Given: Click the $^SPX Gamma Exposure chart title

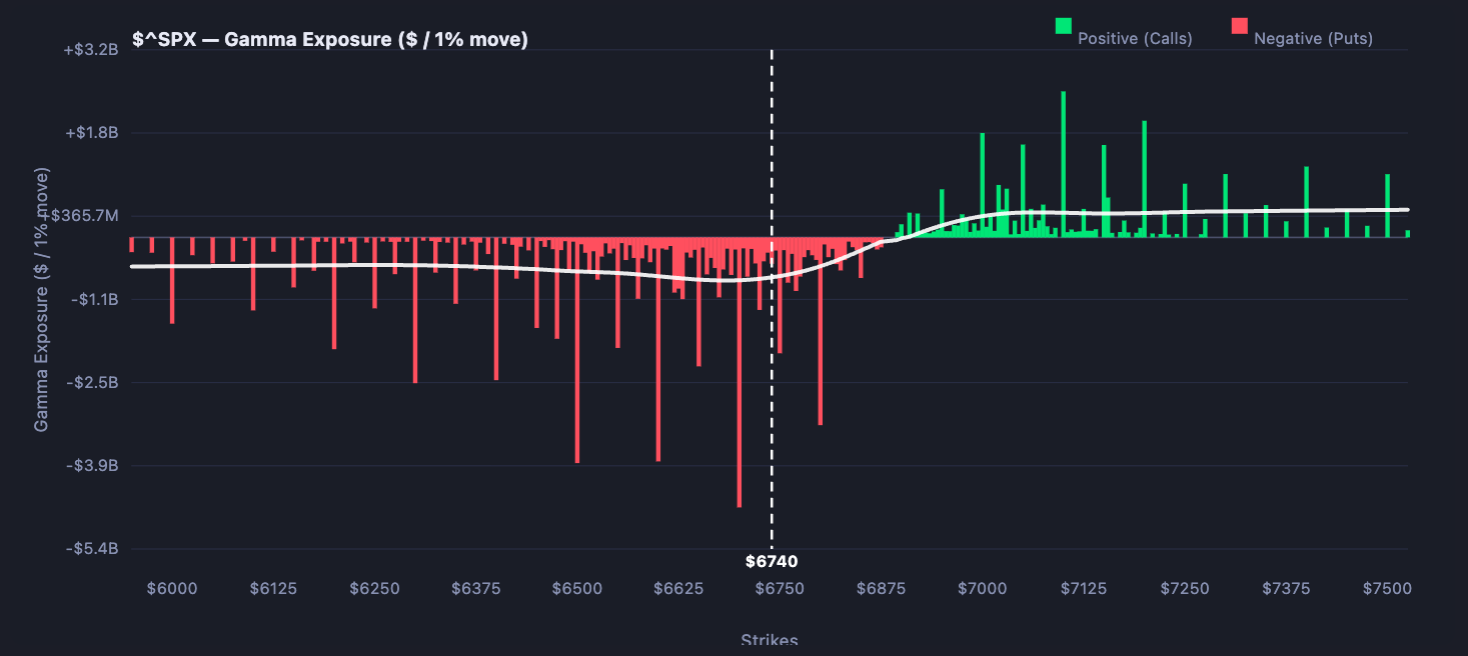Looking at the screenshot, I should pos(330,40).
